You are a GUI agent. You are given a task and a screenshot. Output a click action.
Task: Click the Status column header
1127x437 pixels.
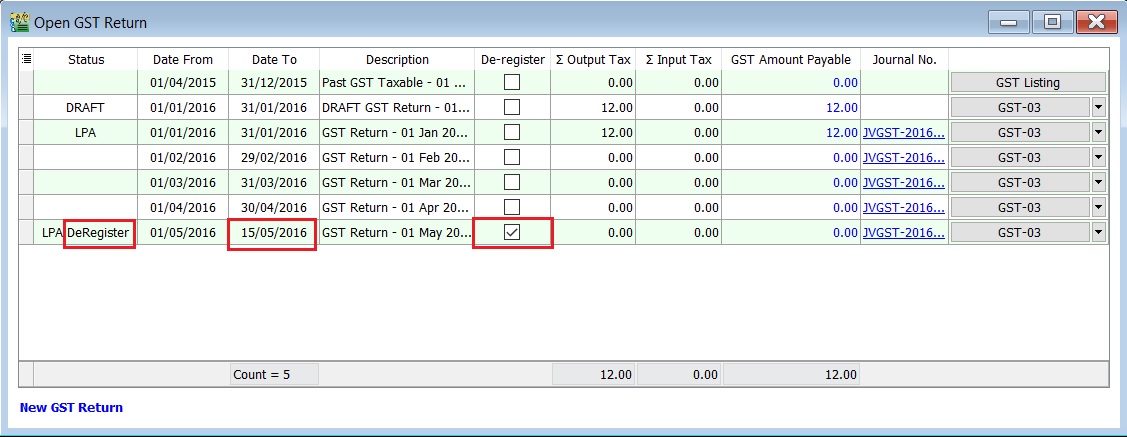click(86, 60)
